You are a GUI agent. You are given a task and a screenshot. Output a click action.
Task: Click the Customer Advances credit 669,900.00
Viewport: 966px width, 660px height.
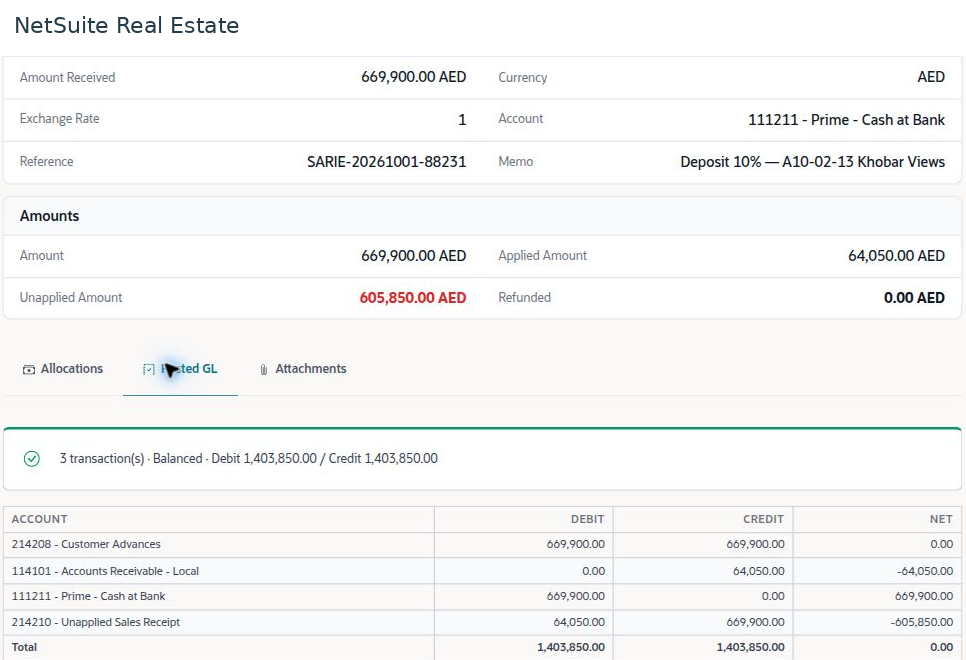coord(755,545)
